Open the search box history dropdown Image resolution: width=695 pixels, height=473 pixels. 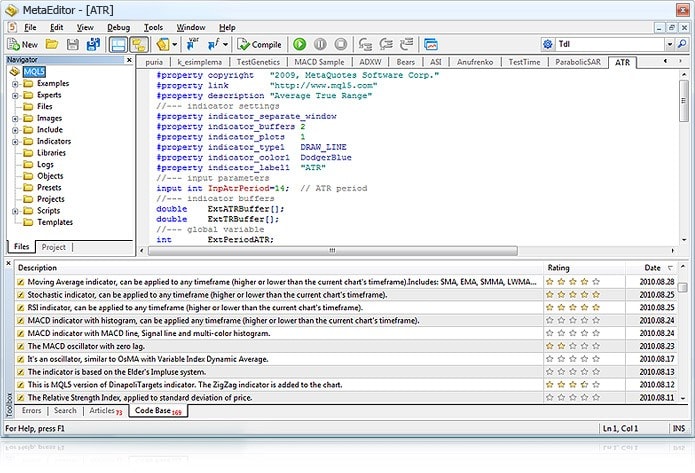tap(669, 44)
